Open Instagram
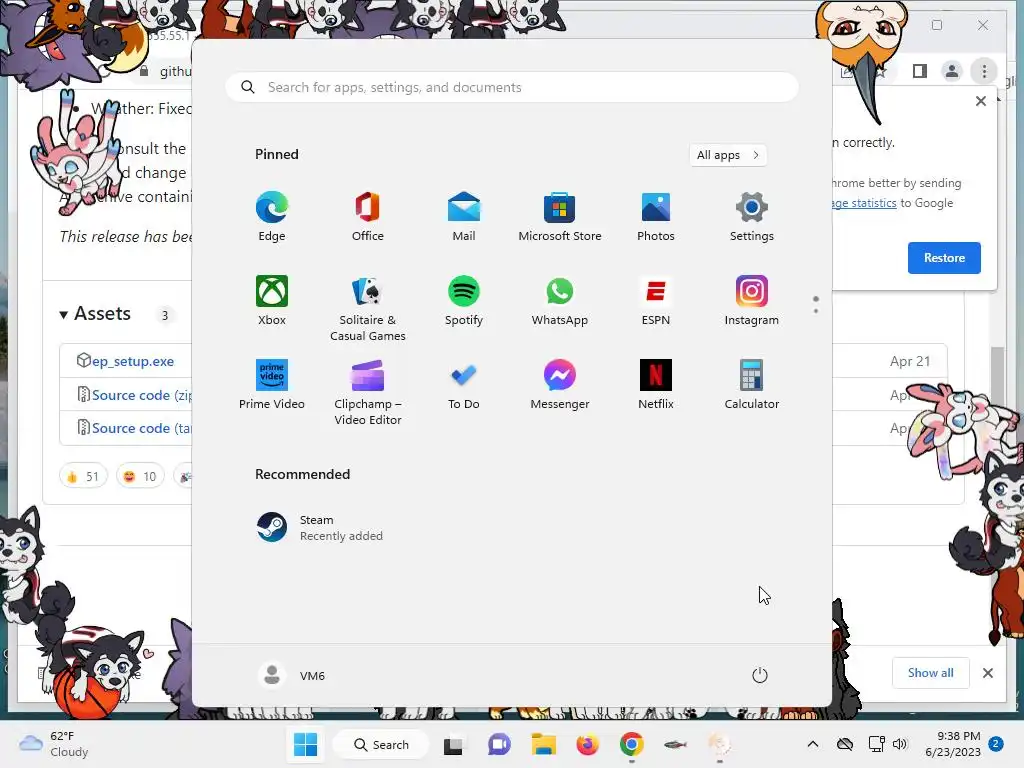Viewport: 1024px width, 768px height. point(752,300)
